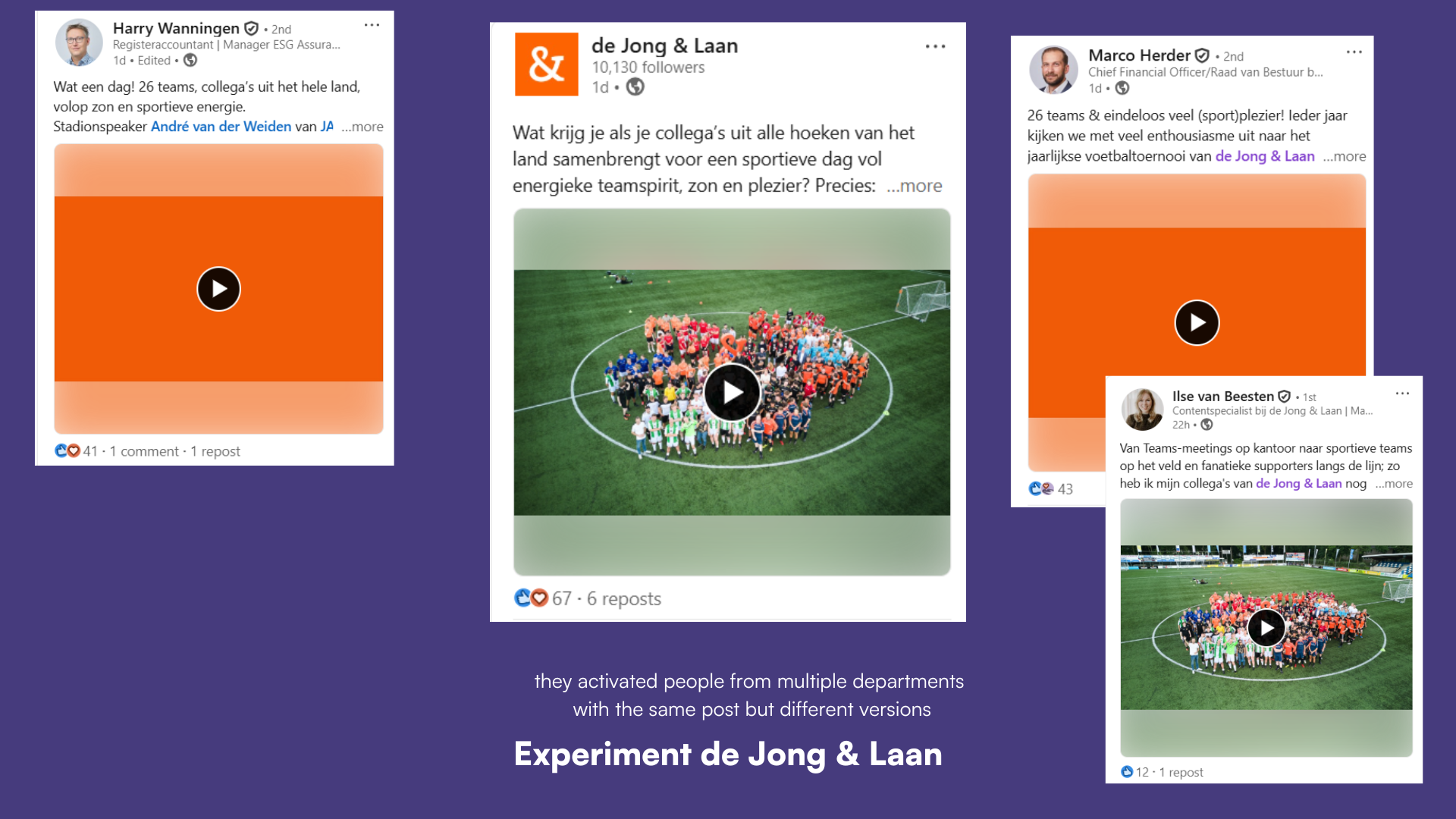Expand Ilse van Beesten's post with ...more
The width and height of the screenshot is (1456, 819).
coord(1394,484)
